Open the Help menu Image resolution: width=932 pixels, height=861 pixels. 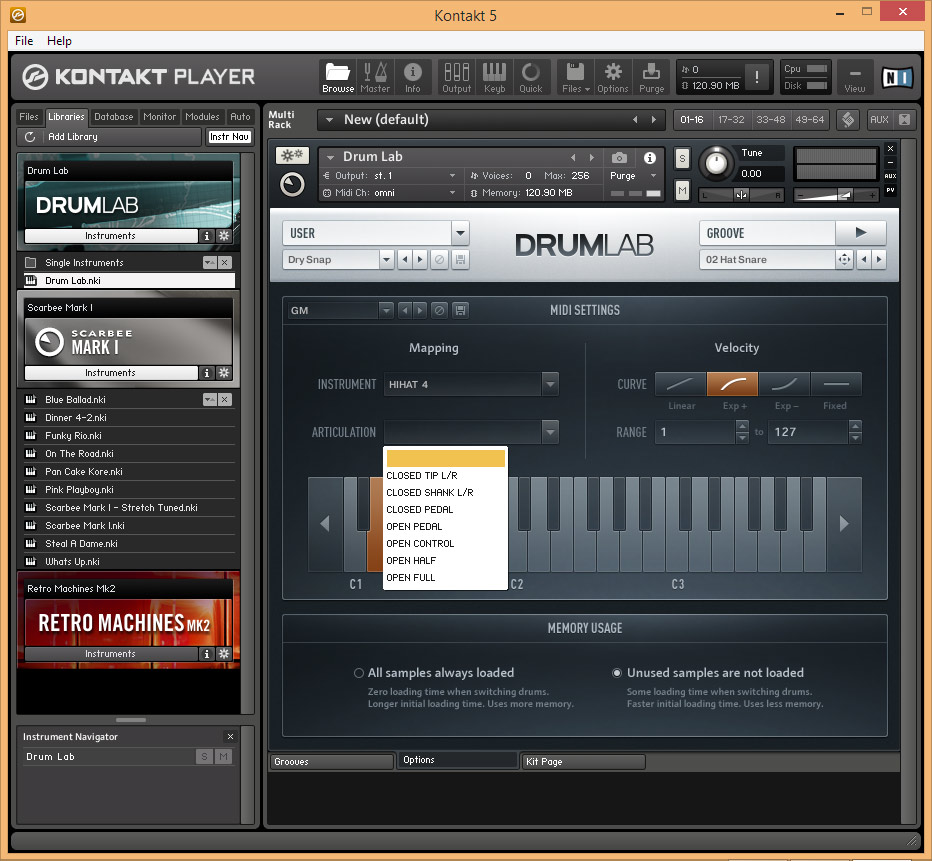(x=59, y=40)
